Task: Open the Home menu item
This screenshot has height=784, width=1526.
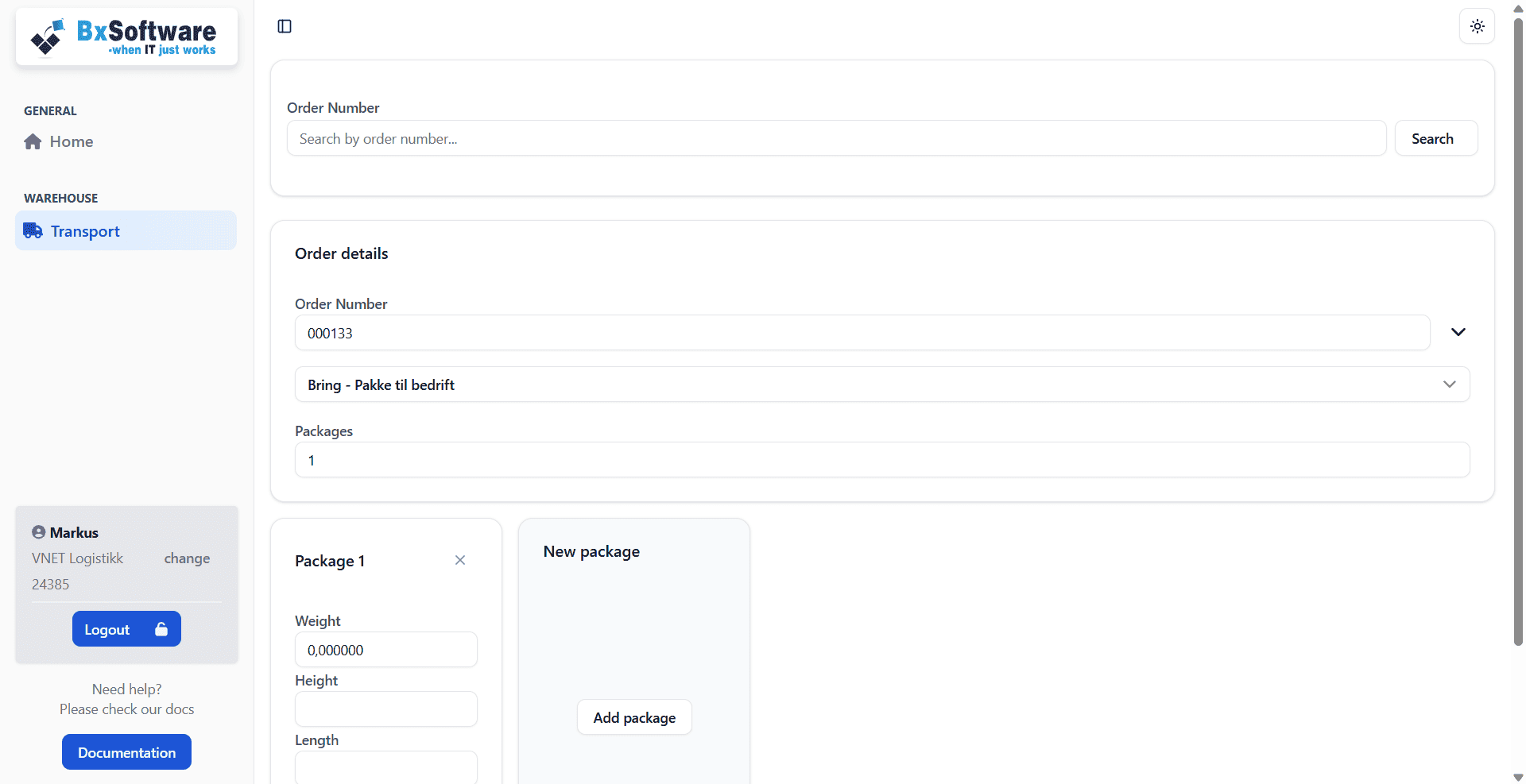Action: point(72,141)
